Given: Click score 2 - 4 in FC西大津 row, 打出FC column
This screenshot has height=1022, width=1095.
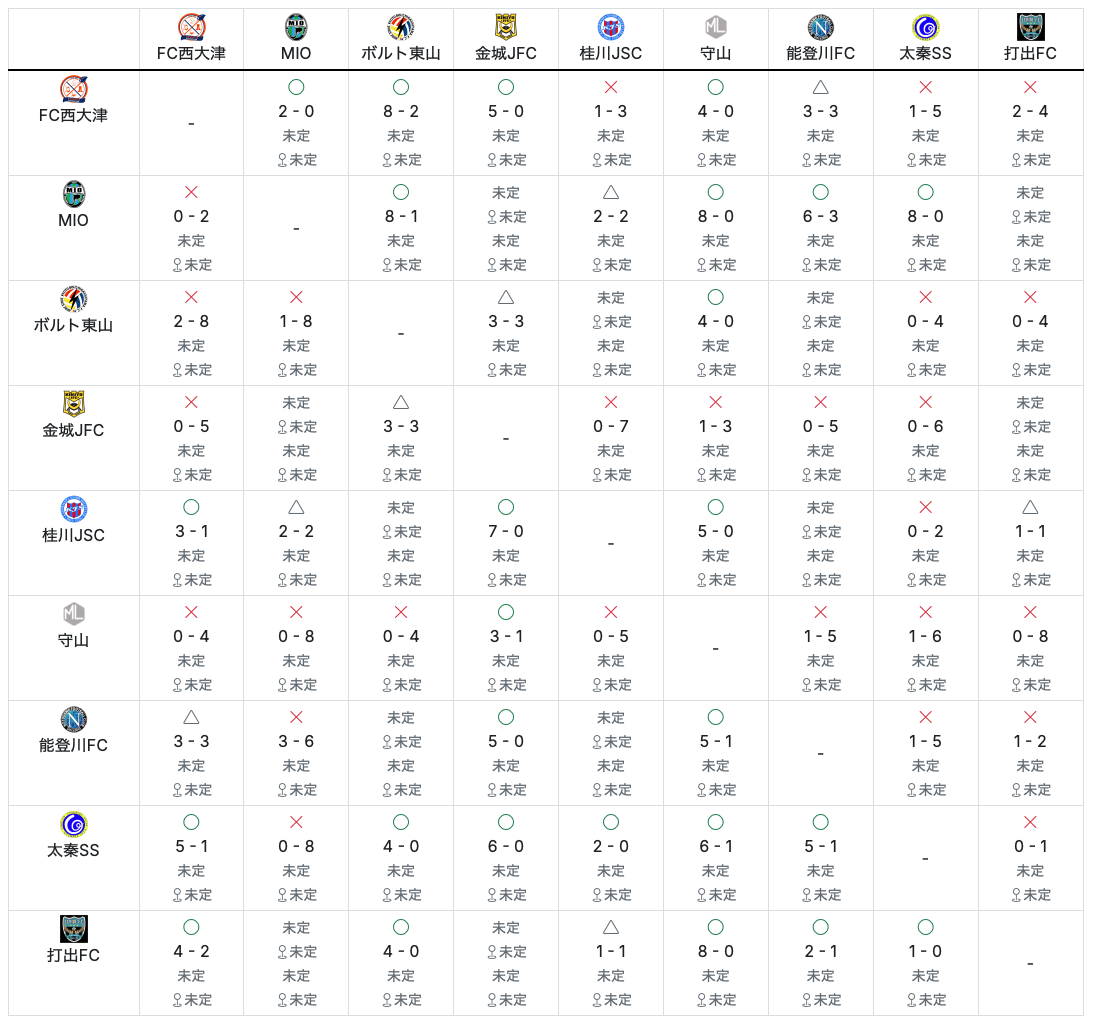Looking at the screenshot, I should click(x=1031, y=112).
